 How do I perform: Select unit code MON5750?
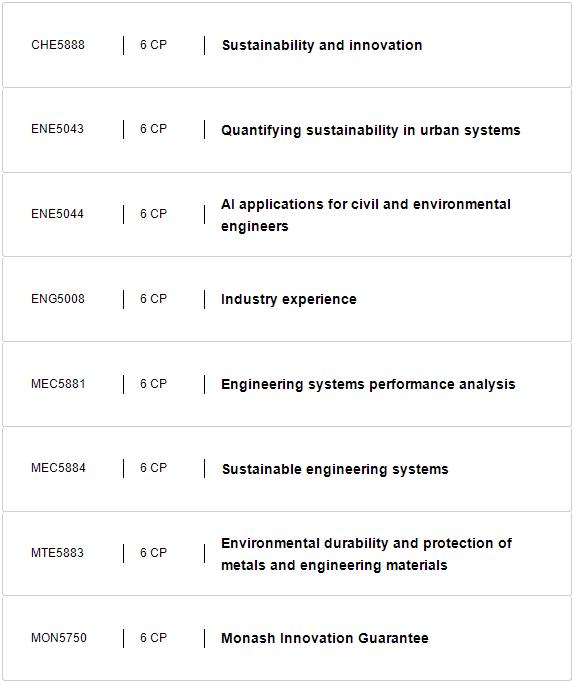pyautogui.click(x=59, y=638)
